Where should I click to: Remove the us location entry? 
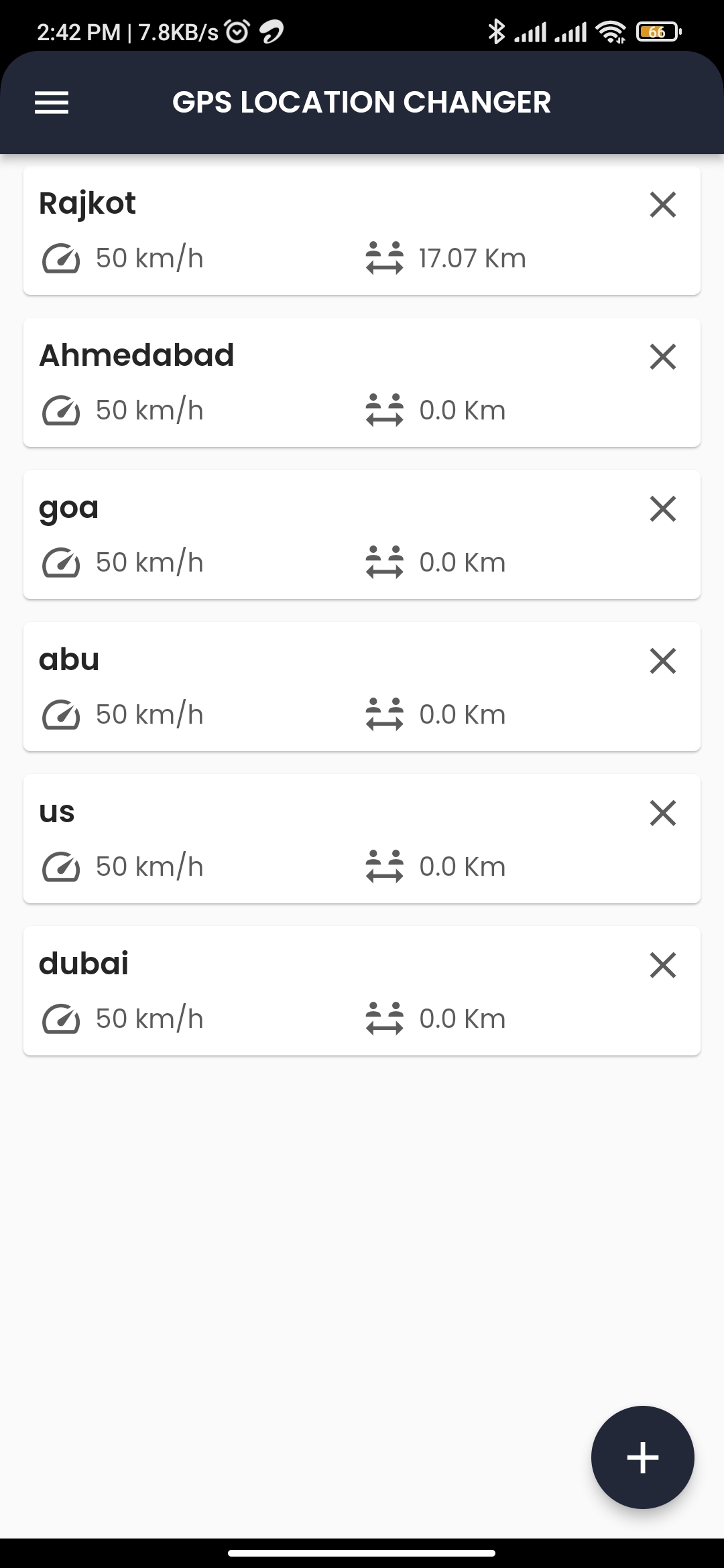662,813
